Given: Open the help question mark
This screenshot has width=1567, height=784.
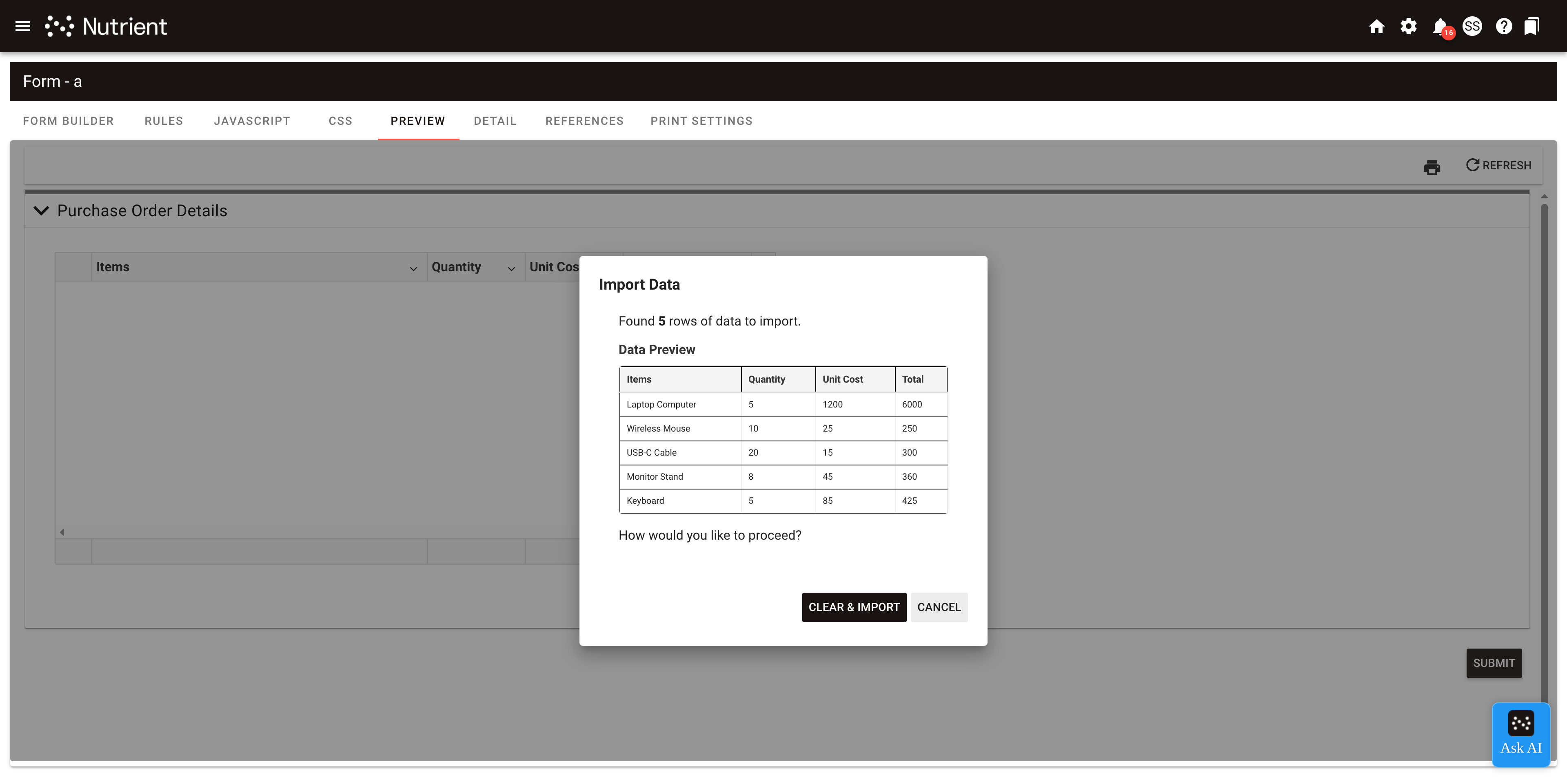Looking at the screenshot, I should click(x=1504, y=26).
